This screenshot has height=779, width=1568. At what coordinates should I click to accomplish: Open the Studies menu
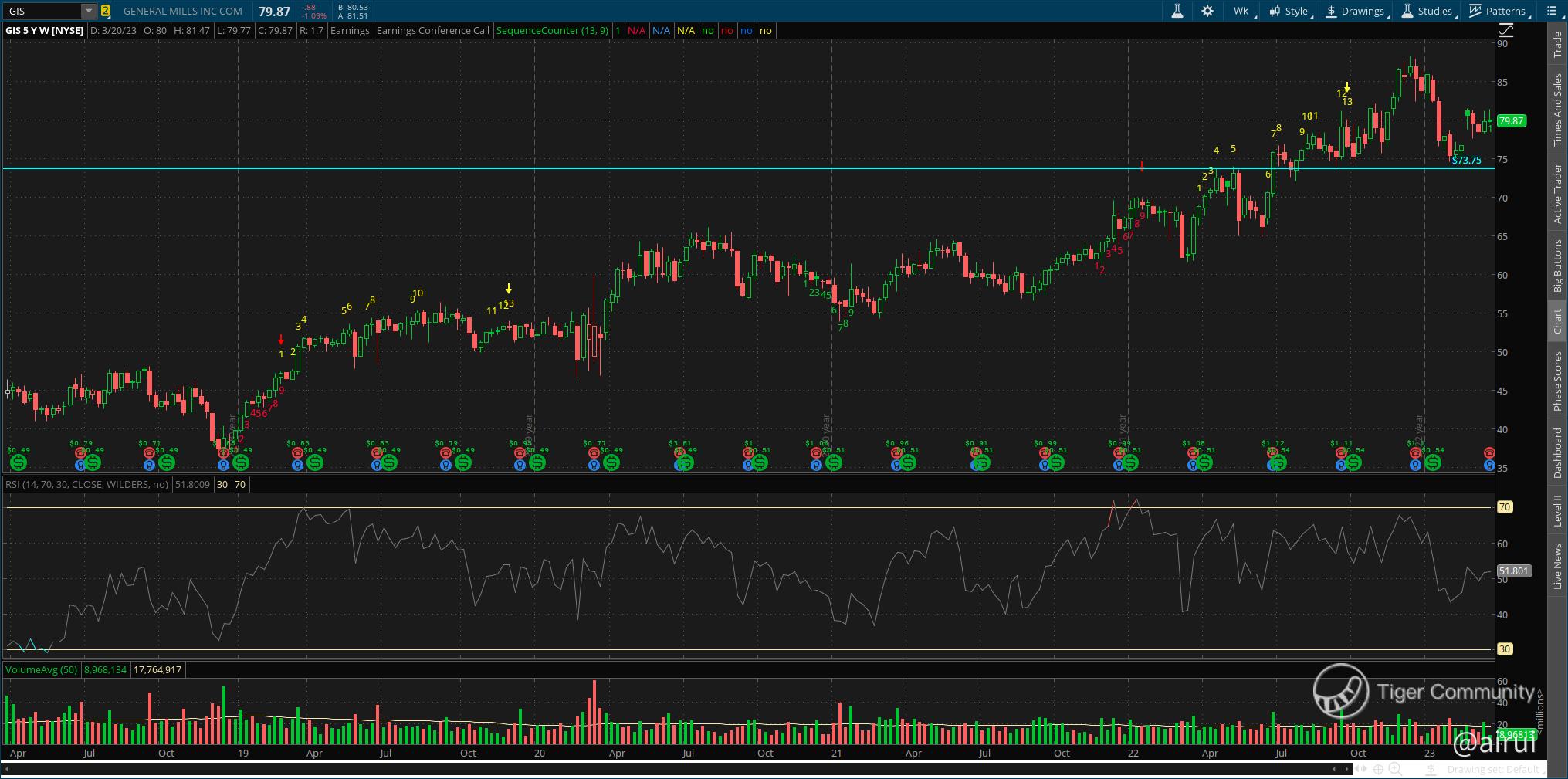1427,11
